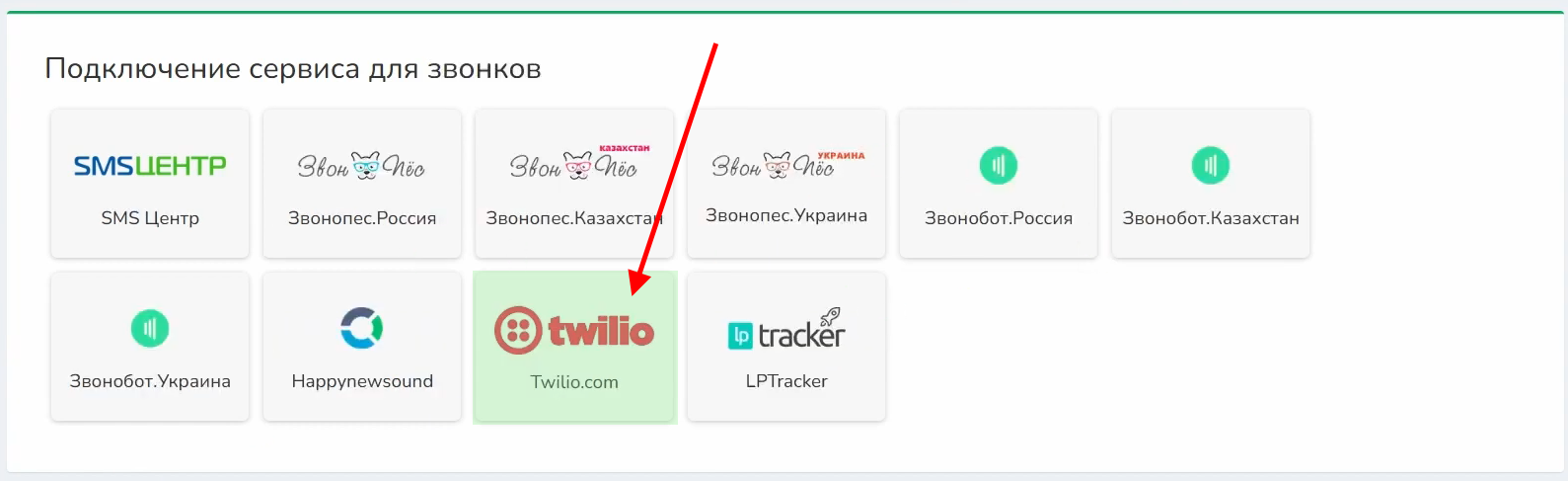The image size is (1568, 481).
Task: Click the Звонопес.Казахстан logo
Action: pyautogui.click(x=579, y=163)
